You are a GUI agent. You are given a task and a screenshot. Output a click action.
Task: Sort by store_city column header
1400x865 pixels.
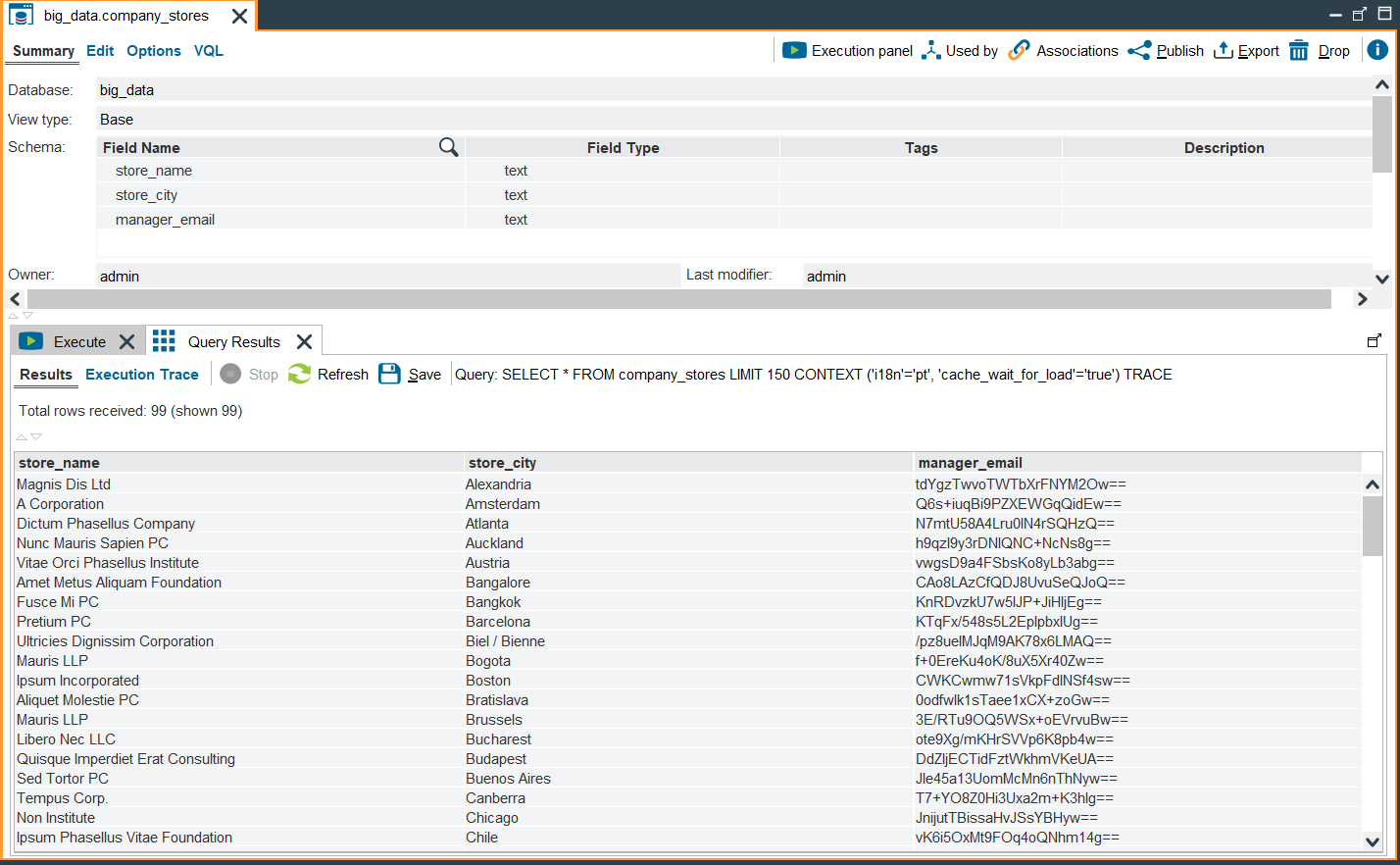[x=689, y=463]
